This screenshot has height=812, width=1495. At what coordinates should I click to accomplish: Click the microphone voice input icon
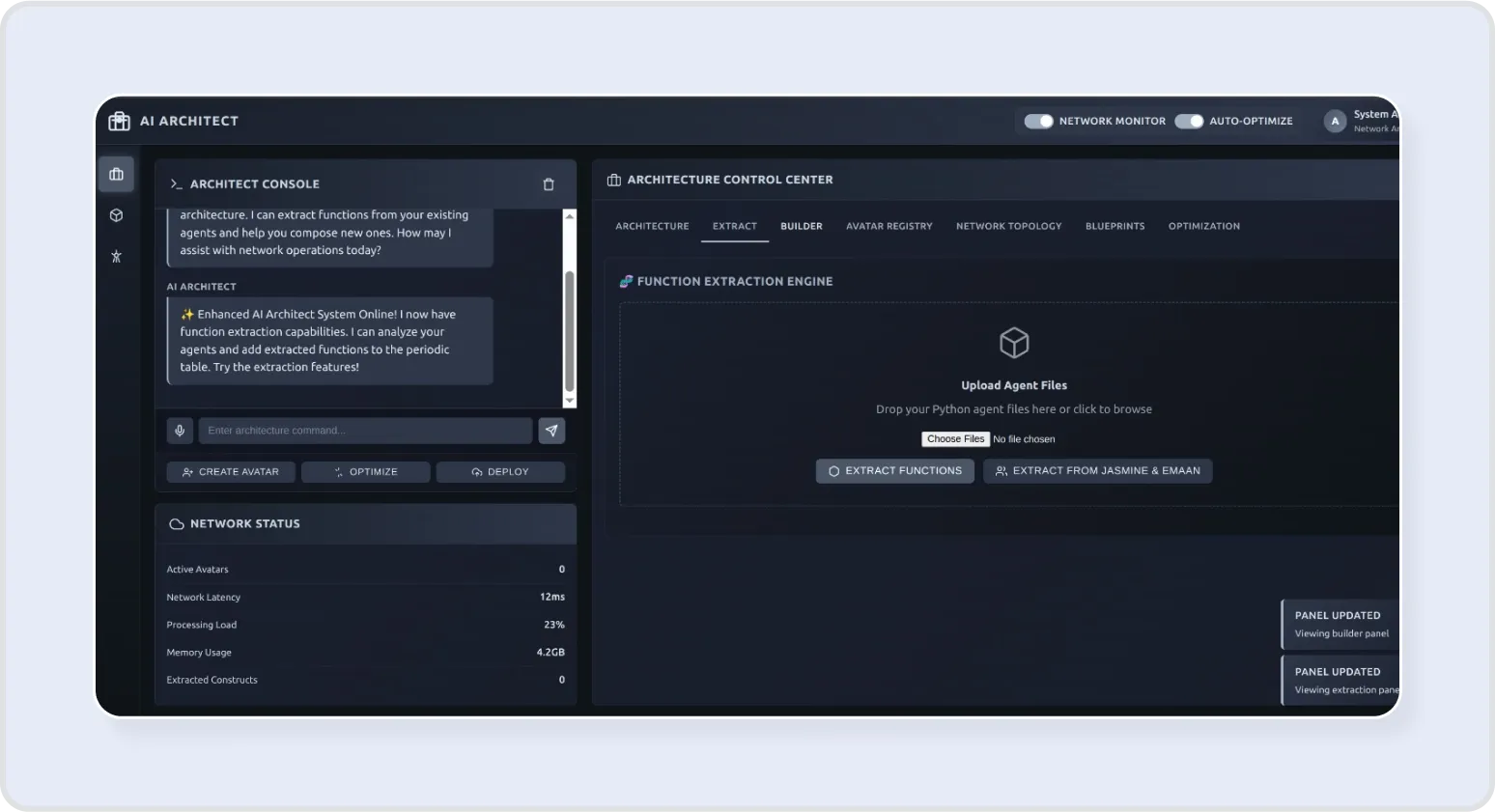point(180,431)
